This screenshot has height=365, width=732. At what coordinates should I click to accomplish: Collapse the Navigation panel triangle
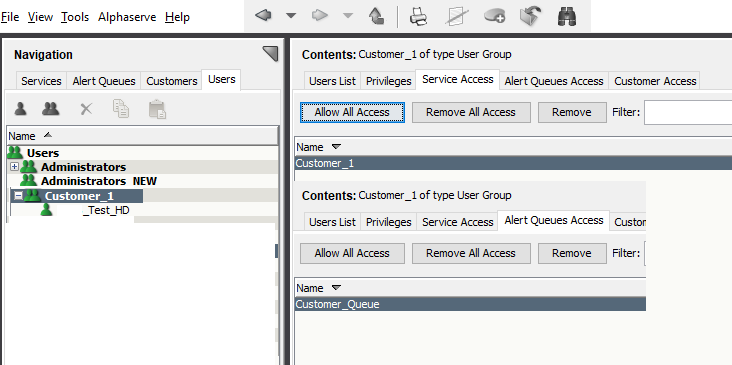tap(270, 54)
